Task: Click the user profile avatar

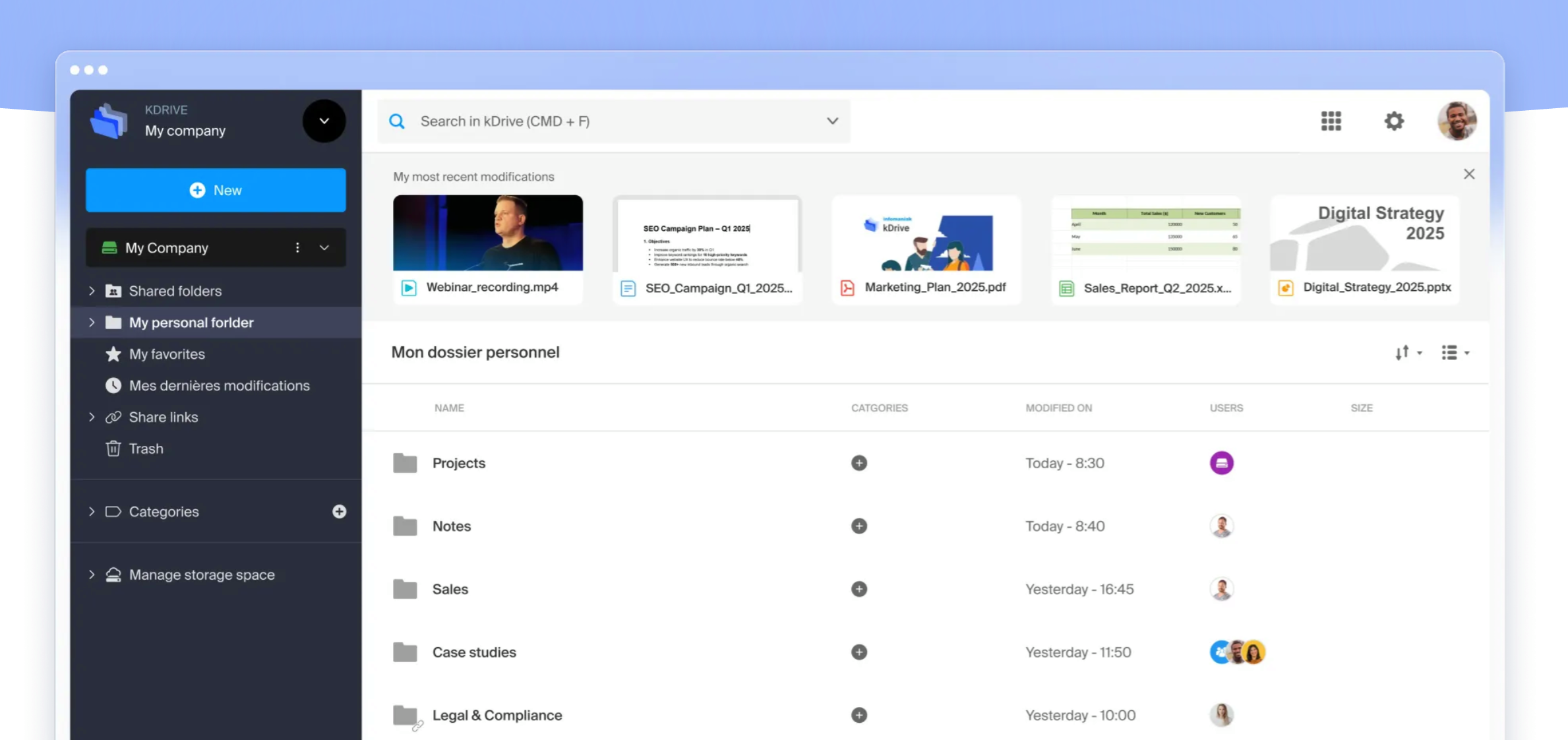Action: coord(1457,121)
